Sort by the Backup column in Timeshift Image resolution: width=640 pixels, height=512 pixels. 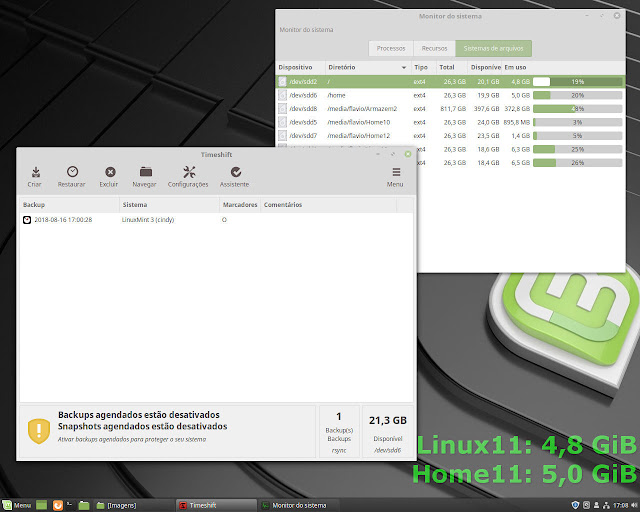(x=69, y=205)
